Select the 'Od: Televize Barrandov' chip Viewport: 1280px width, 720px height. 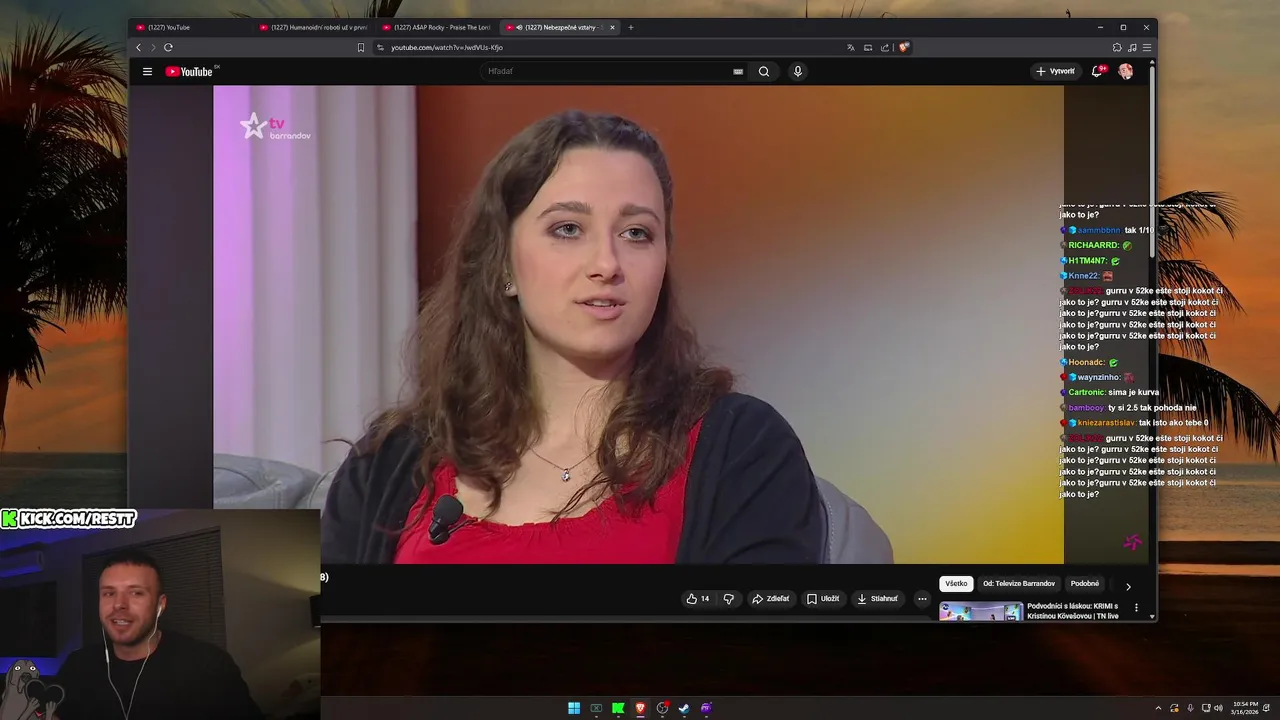click(x=1019, y=584)
